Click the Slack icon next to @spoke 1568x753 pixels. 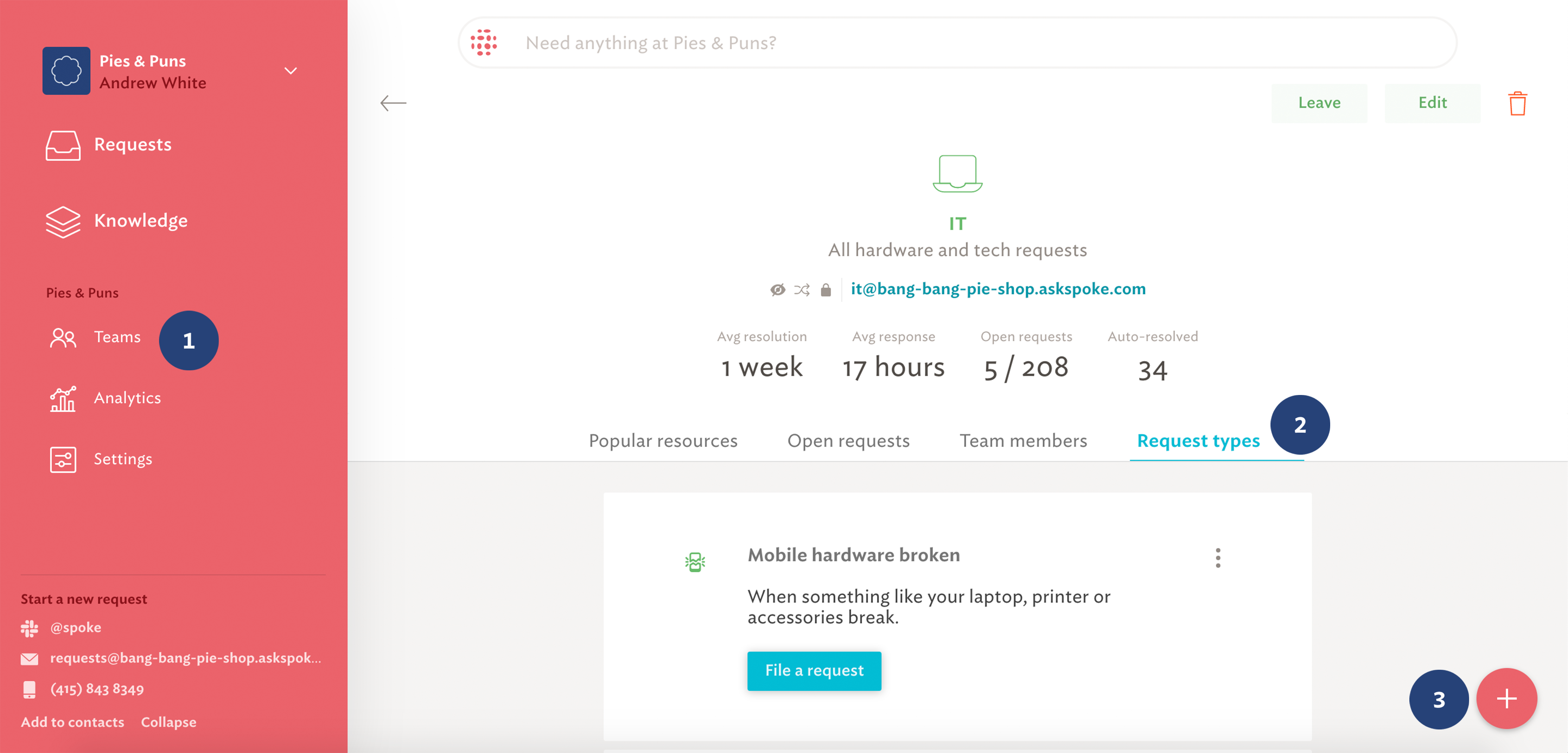29,628
